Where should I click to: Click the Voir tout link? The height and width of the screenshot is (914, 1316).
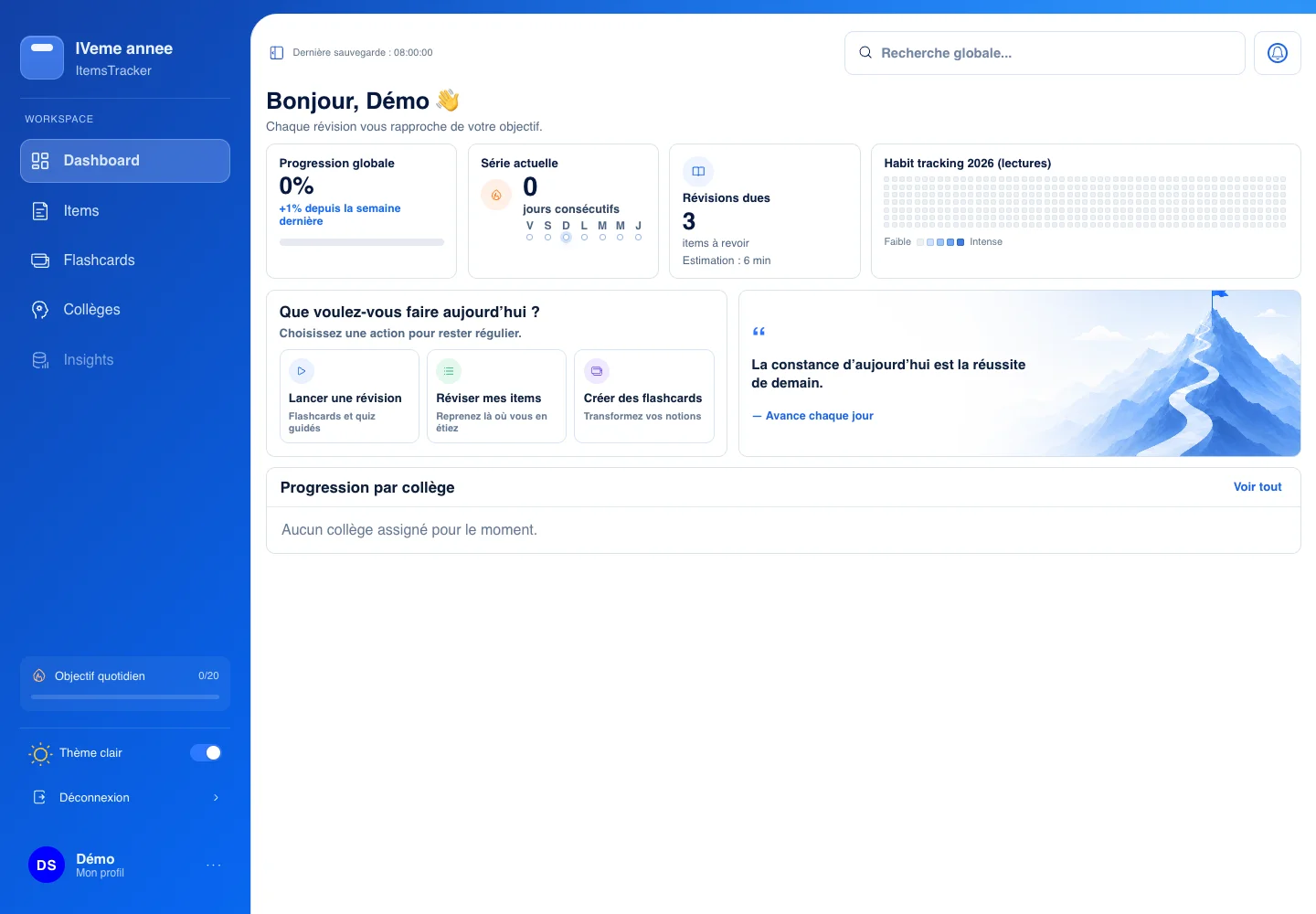pos(1258,487)
